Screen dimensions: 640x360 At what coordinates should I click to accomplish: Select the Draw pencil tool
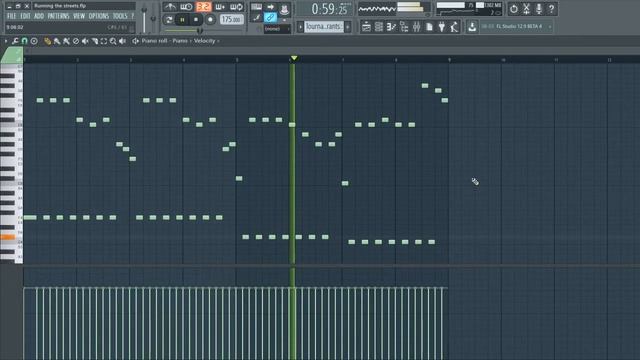47,41
